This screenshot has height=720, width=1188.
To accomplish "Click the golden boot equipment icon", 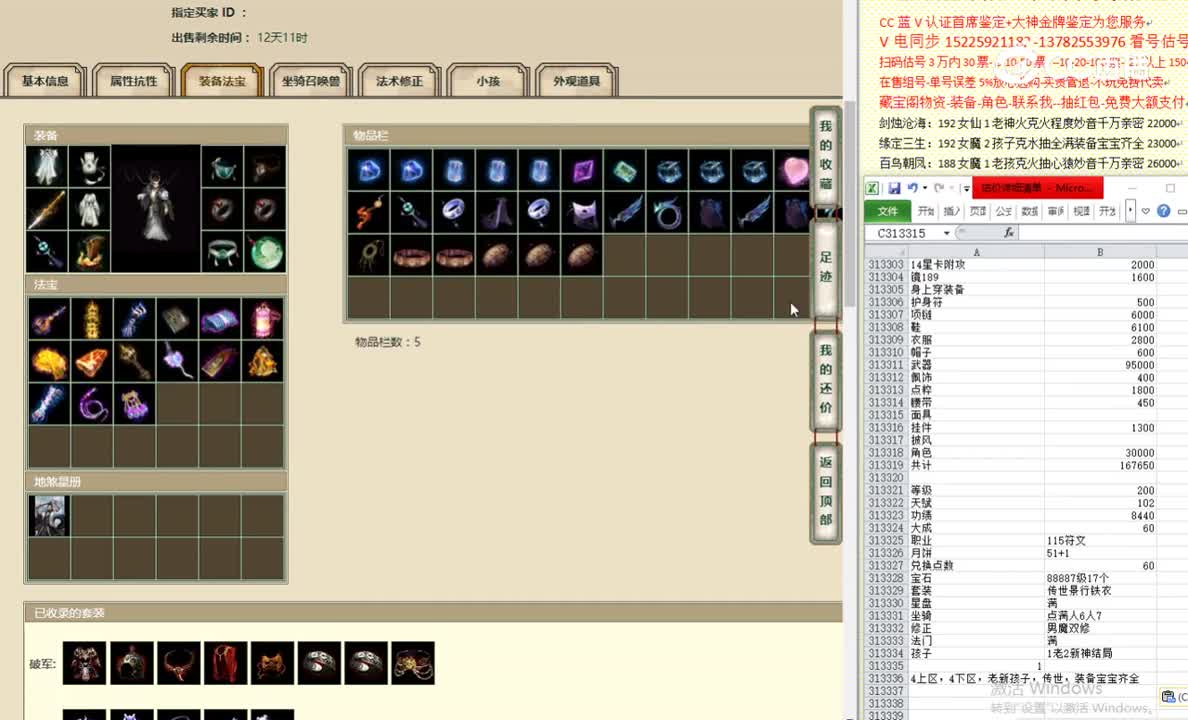I will click(x=89, y=252).
